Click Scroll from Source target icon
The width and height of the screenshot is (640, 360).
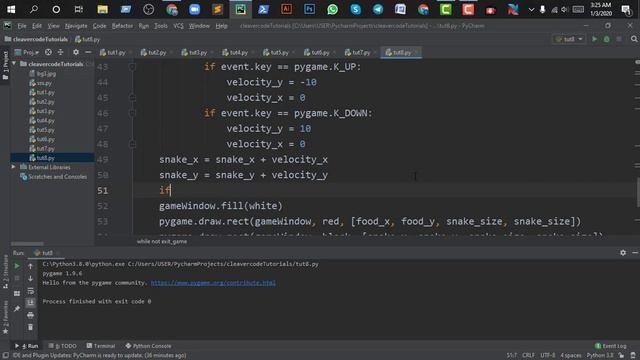tap(48, 52)
